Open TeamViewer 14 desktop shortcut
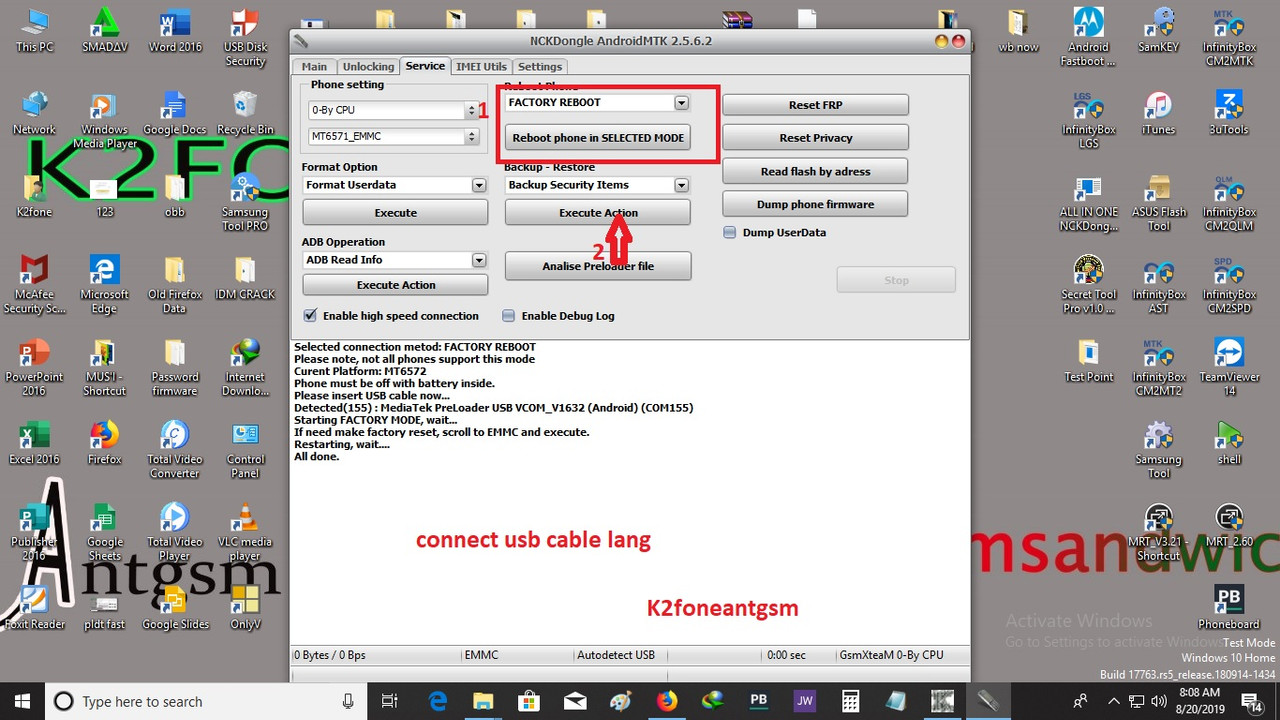The width and height of the screenshot is (1280, 720). 1229,367
